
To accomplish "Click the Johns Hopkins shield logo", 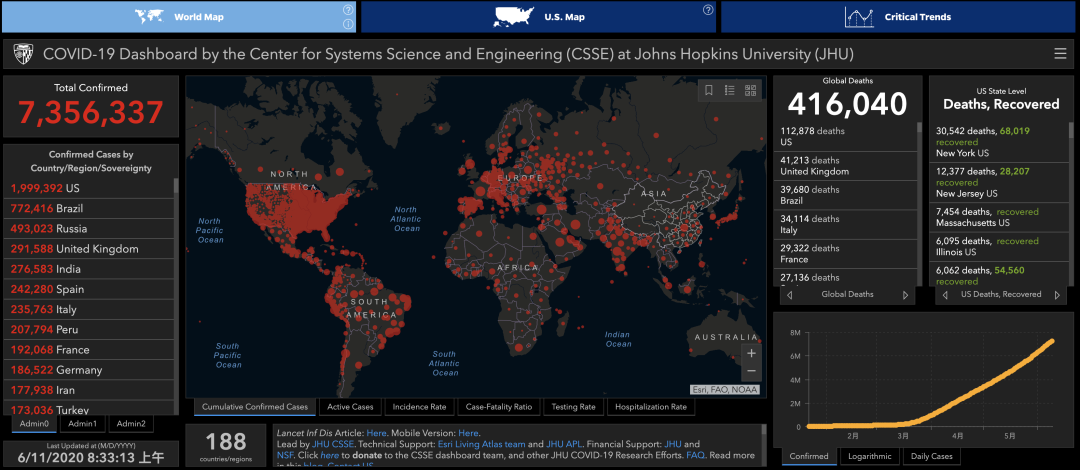I will 23,54.
